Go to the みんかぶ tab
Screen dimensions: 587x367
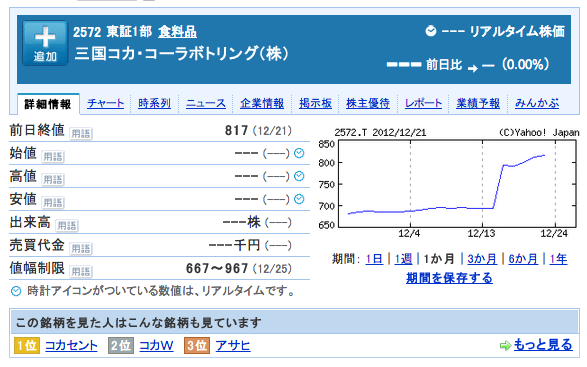[537, 103]
